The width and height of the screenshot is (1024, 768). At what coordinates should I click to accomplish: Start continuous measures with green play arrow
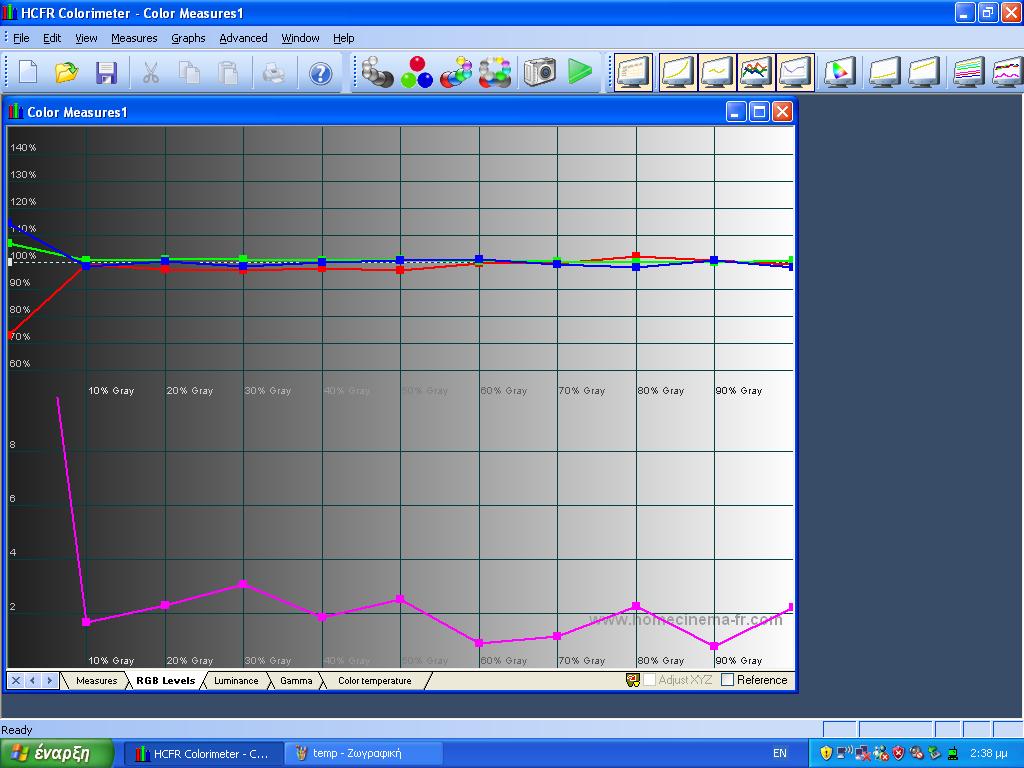tap(579, 71)
